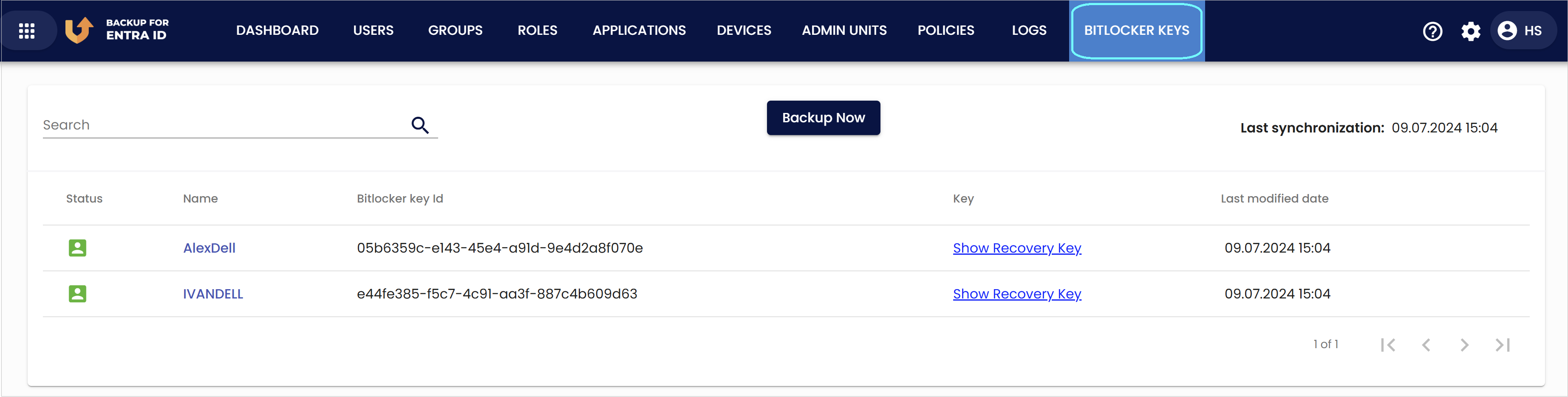Image resolution: width=1568 pixels, height=397 pixels.
Task: Switch to the Policies tab
Action: (946, 30)
